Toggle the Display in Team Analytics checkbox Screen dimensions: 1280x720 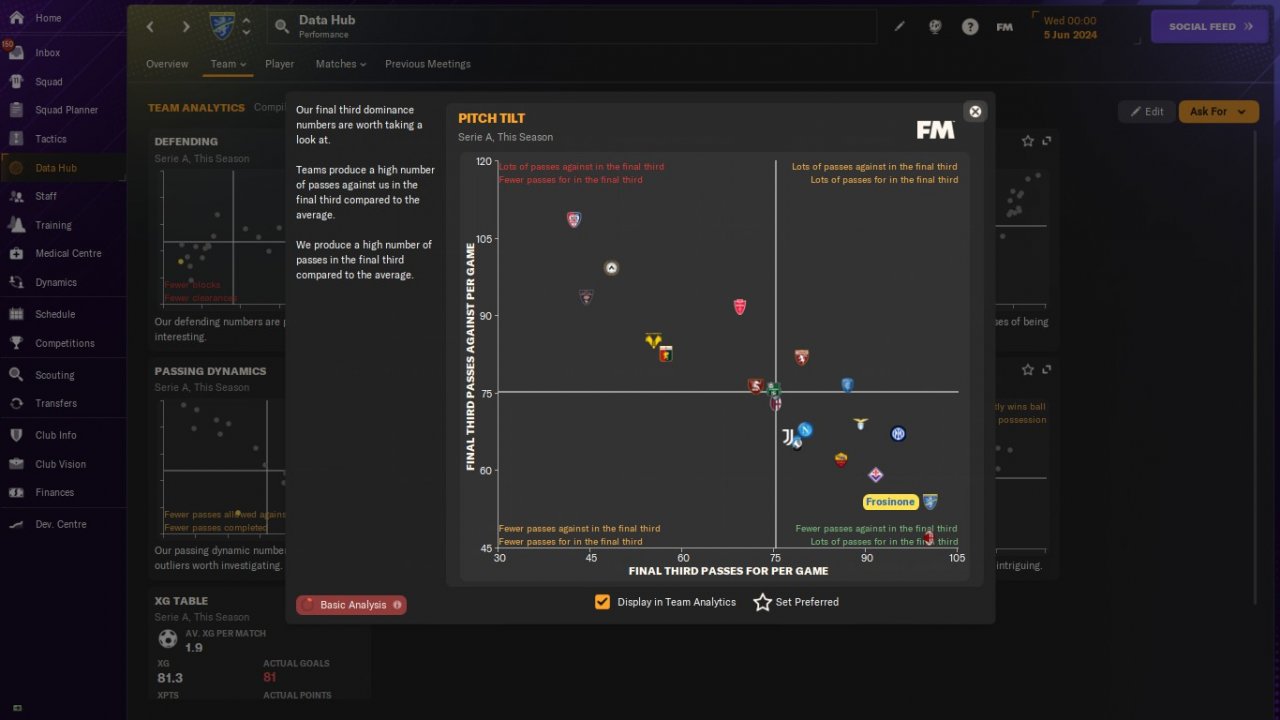[x=602, y=602]
